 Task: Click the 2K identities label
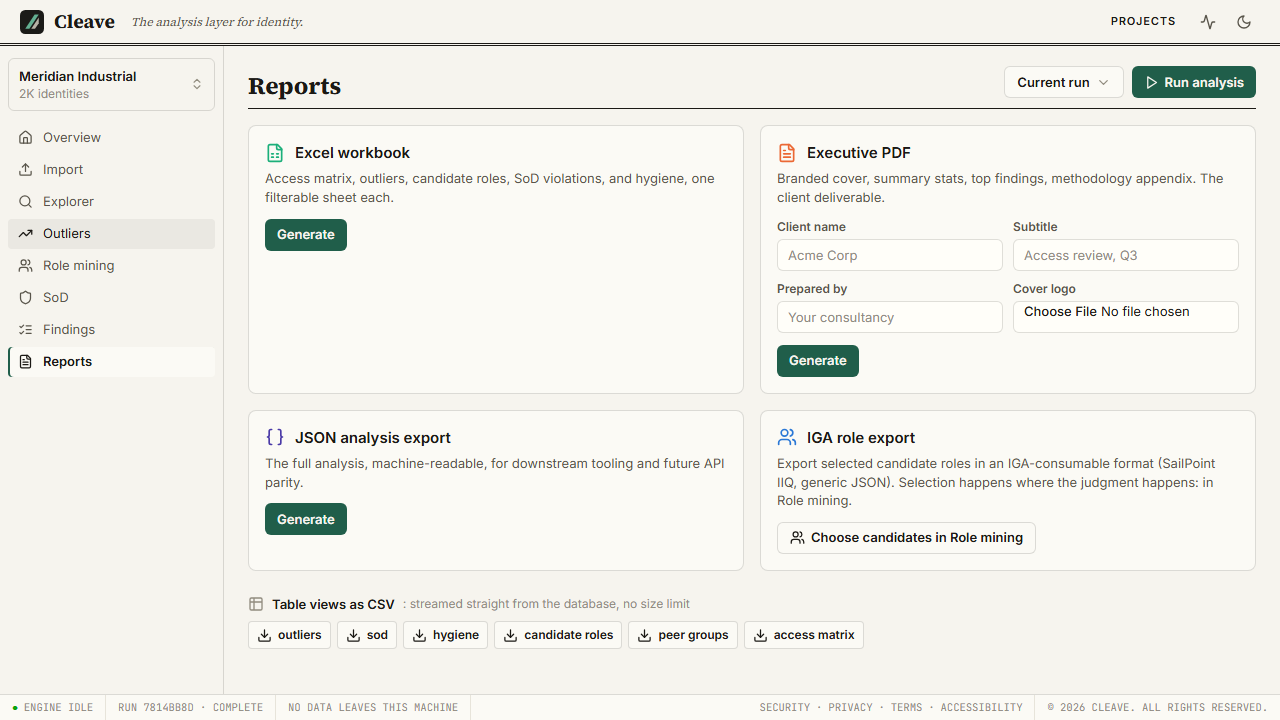click(54, 94)
